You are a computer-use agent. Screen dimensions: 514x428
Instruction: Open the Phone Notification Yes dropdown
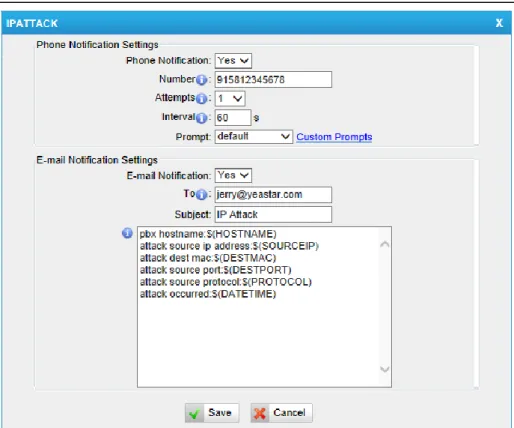click(x=233, y=61)
